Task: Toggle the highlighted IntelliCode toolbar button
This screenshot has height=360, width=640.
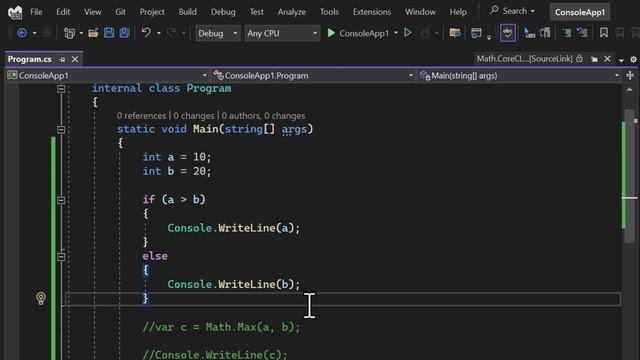Action: coord(508,33)
